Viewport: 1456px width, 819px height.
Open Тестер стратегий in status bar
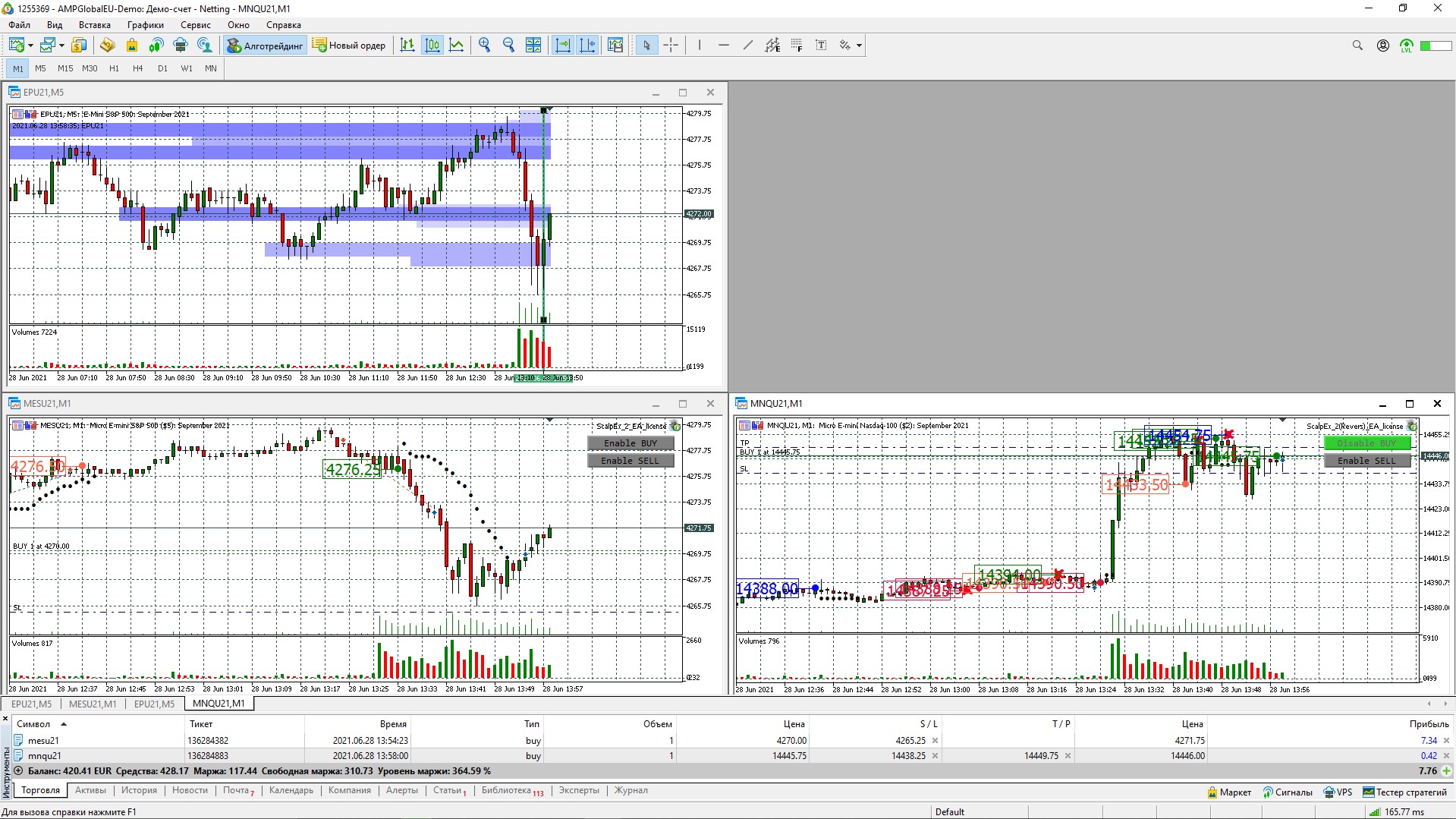pyautogui.click(x=1405, y=792)
